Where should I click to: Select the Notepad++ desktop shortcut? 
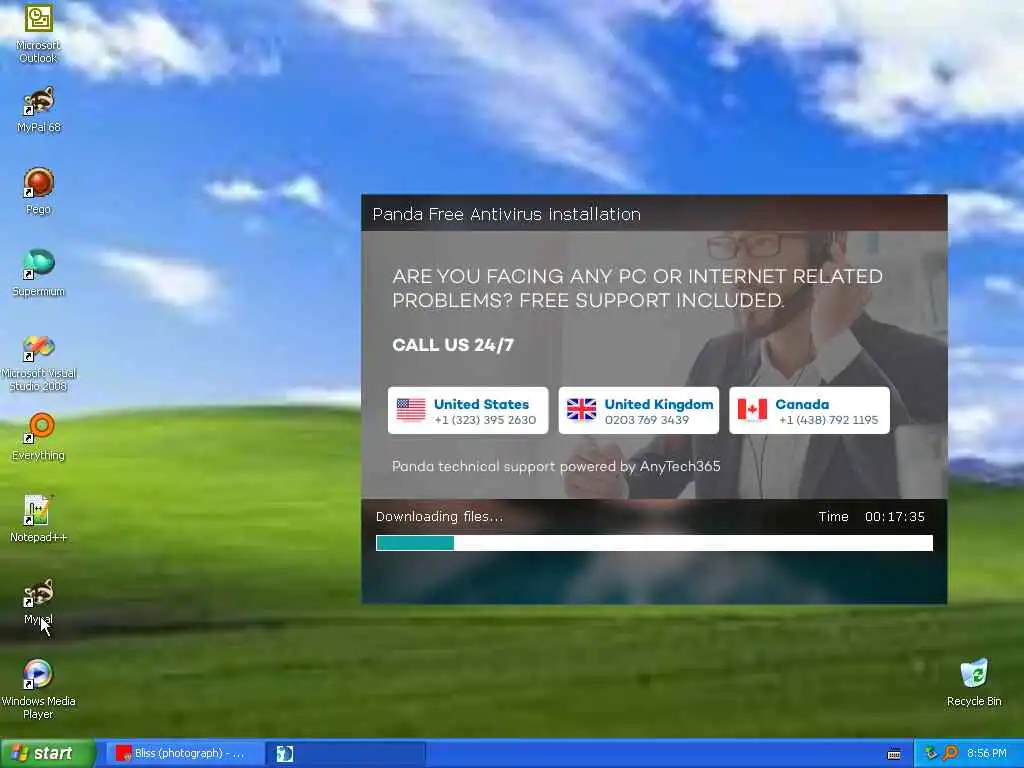point(39,519)
